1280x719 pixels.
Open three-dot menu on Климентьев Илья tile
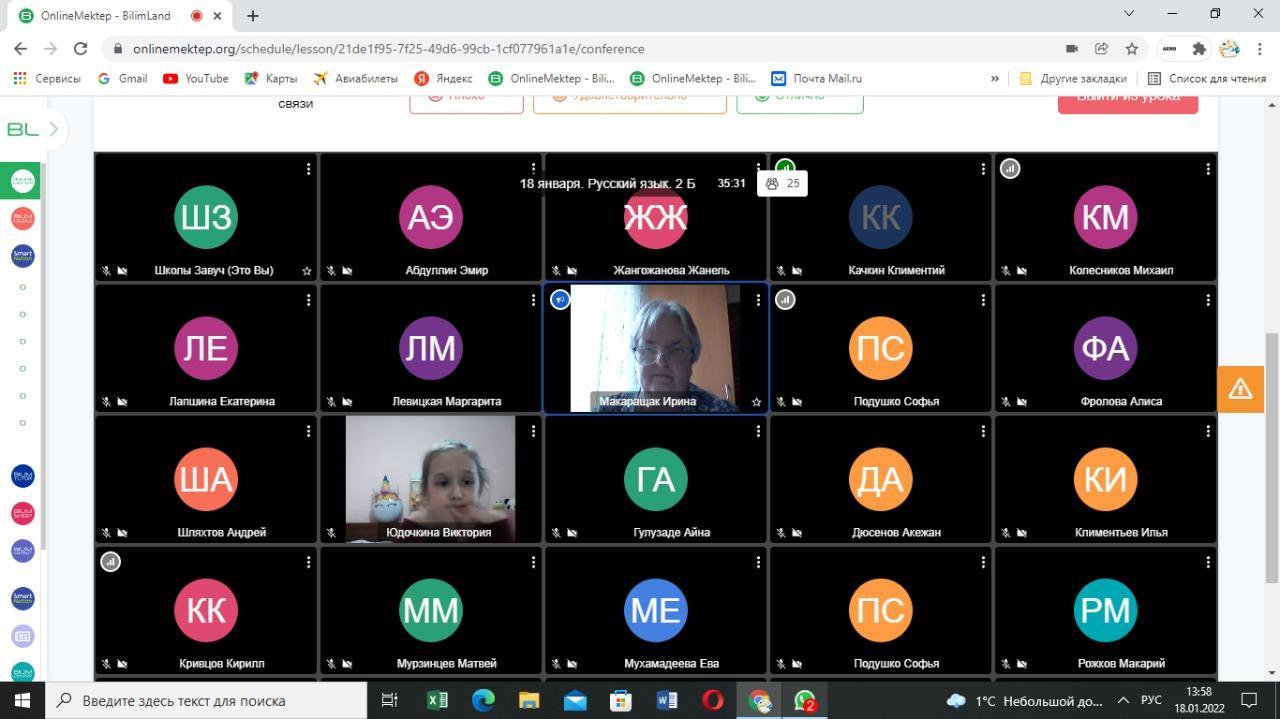[x=1208, y=431]
